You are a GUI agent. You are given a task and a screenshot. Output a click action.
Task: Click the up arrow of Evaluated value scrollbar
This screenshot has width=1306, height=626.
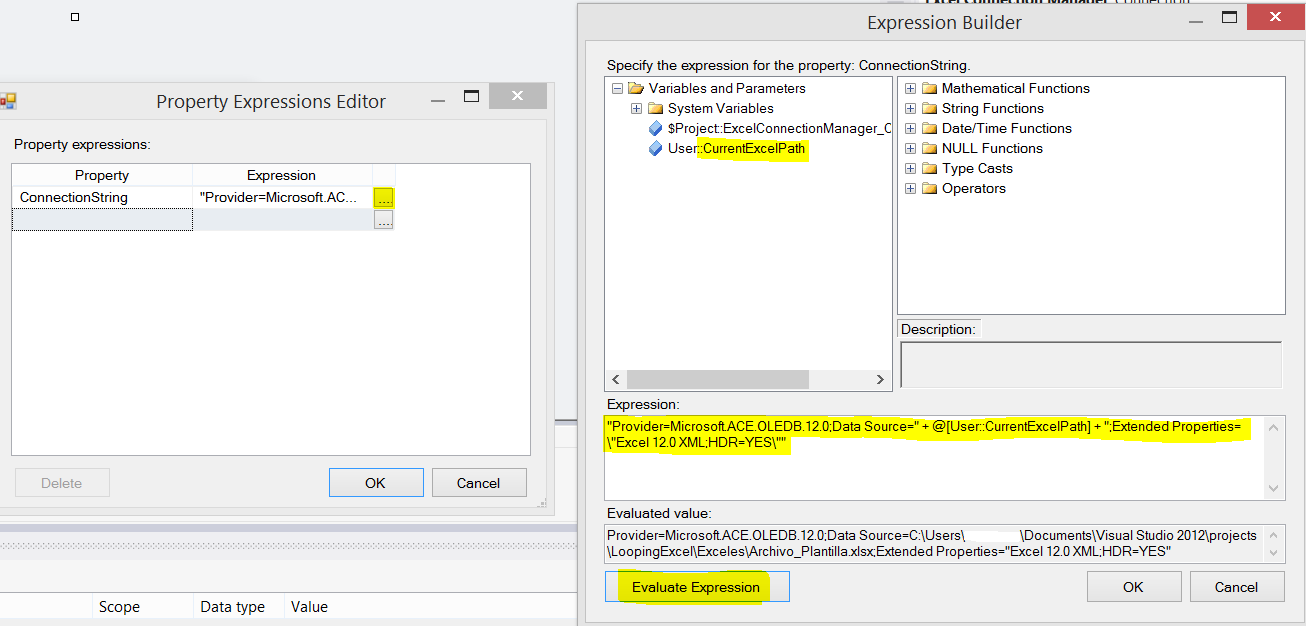[x=1274, y=535]
